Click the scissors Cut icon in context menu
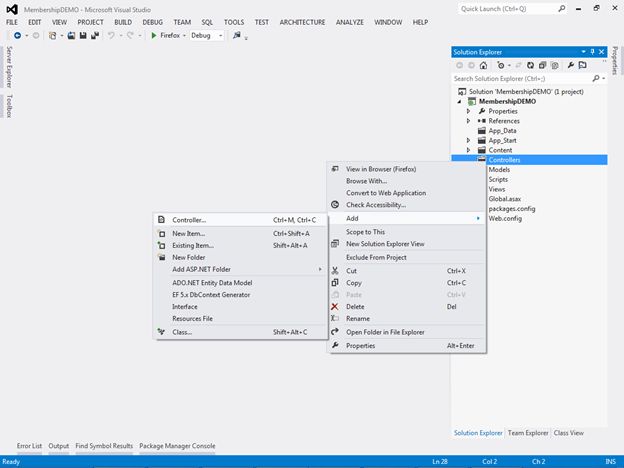Viewport: 624px width, 468px height. [335, 271]
